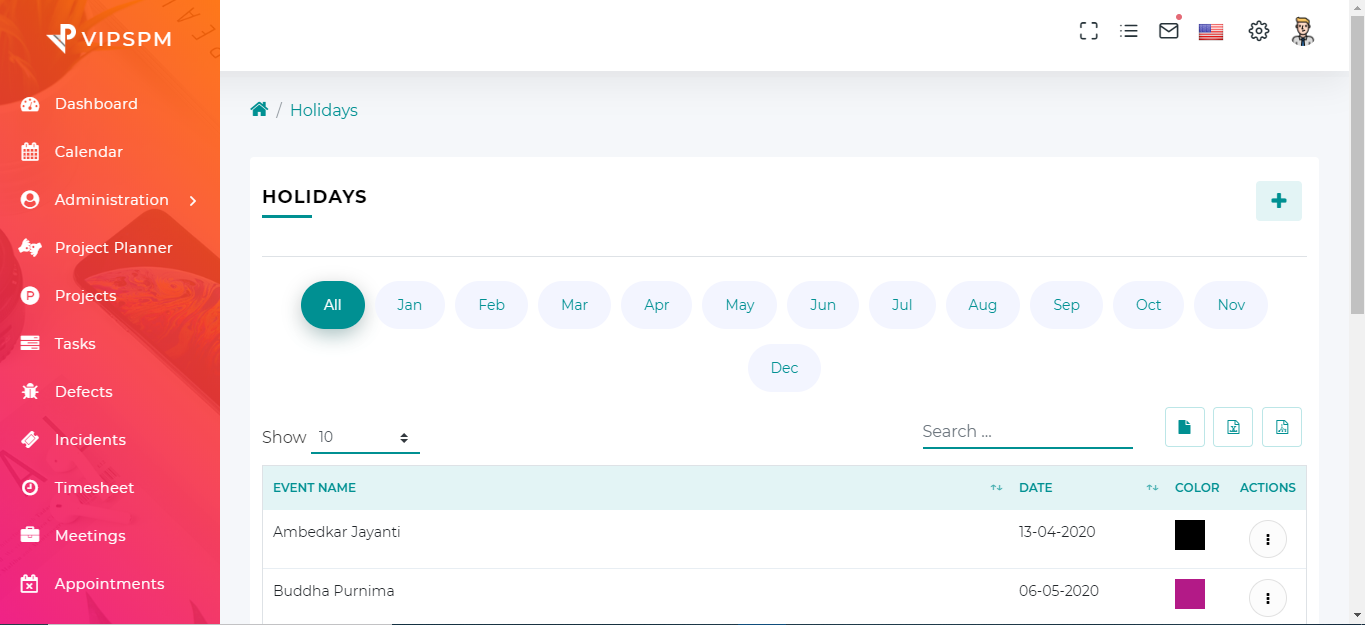Filter holidays by the Apr tab
The image size is (1365, 625).
656,305
